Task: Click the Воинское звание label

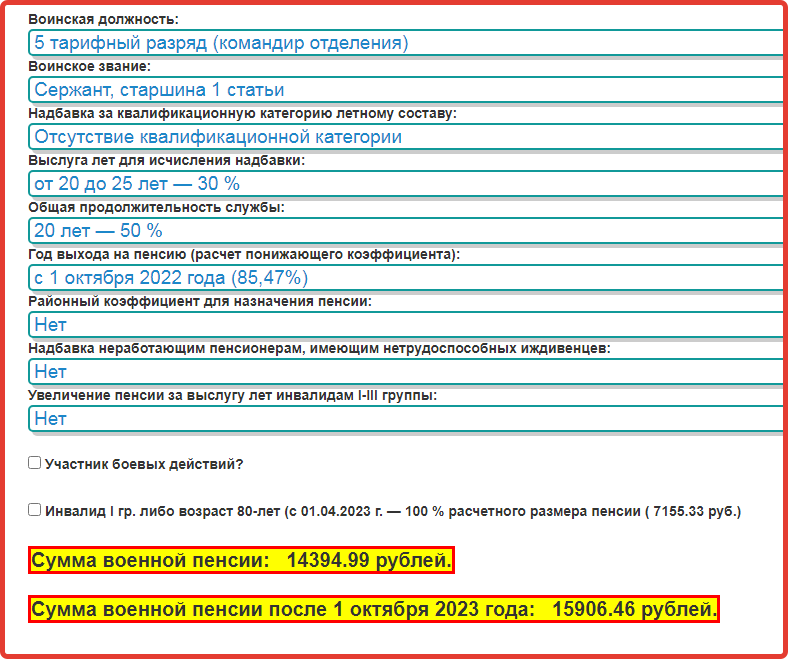Action: 89,66
